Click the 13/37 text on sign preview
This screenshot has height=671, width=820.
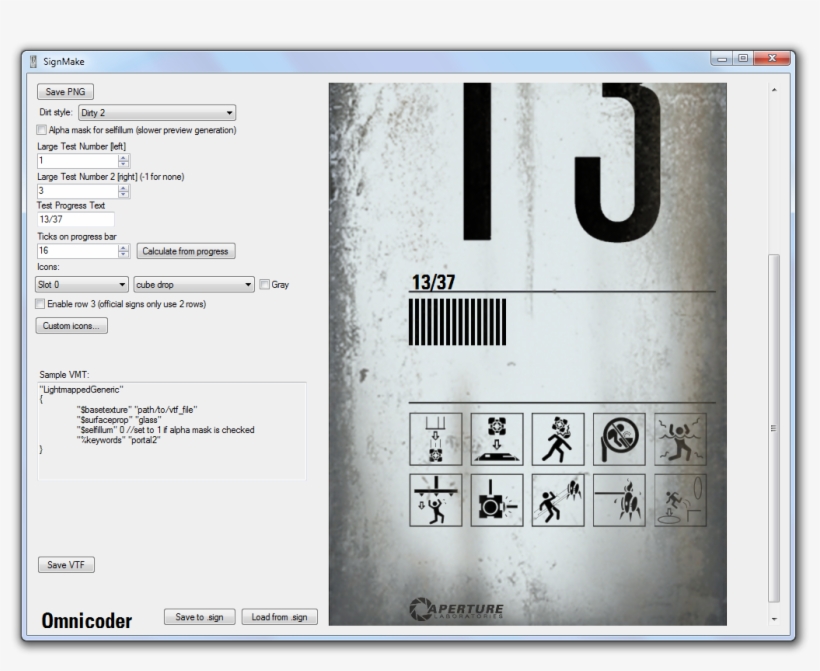(x=434, y=282)
